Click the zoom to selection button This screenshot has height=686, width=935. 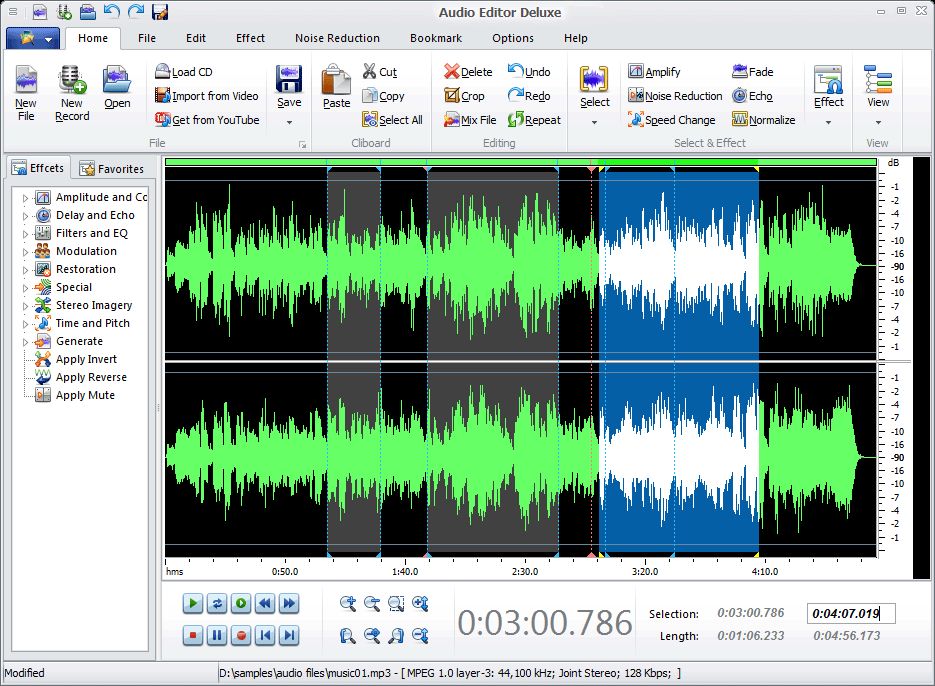click(x=396, y=604)
